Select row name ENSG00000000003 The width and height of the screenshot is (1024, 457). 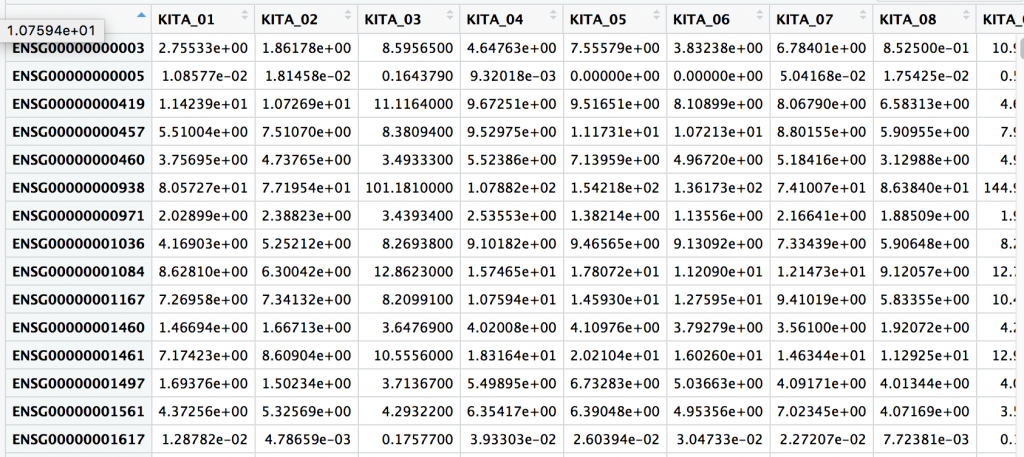(78, 48)
